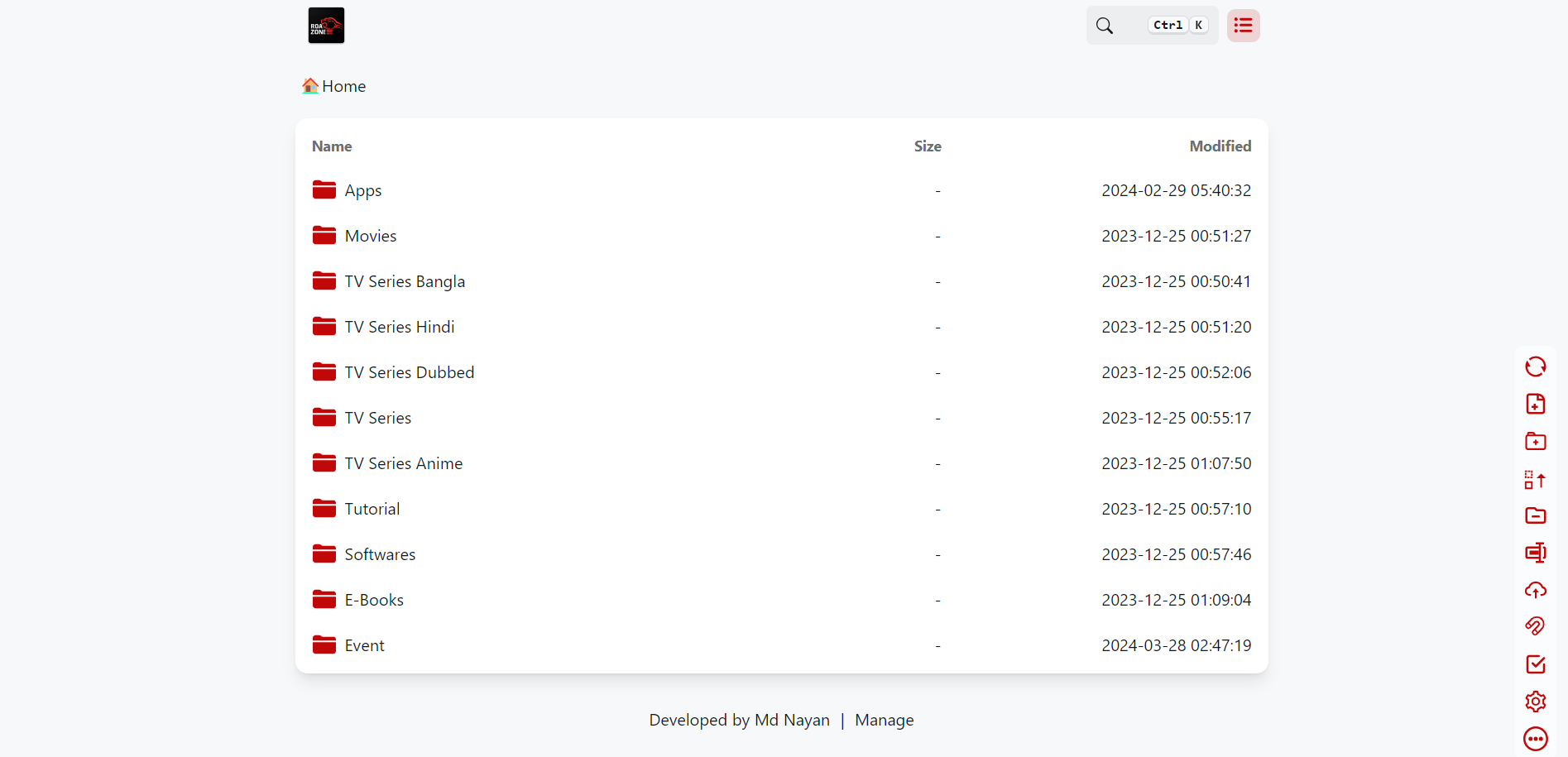This screenshot has height=757, width=1568.
Task: Click the new folder icon
Action: click(1535, 441)
